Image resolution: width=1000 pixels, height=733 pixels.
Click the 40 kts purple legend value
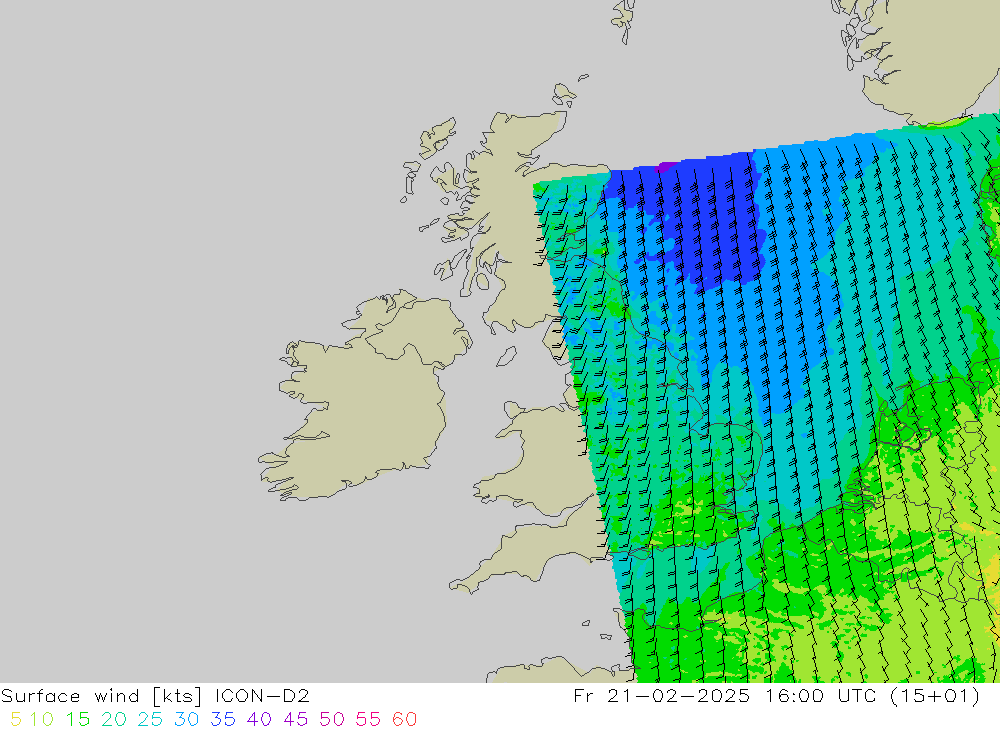point(260,719)
